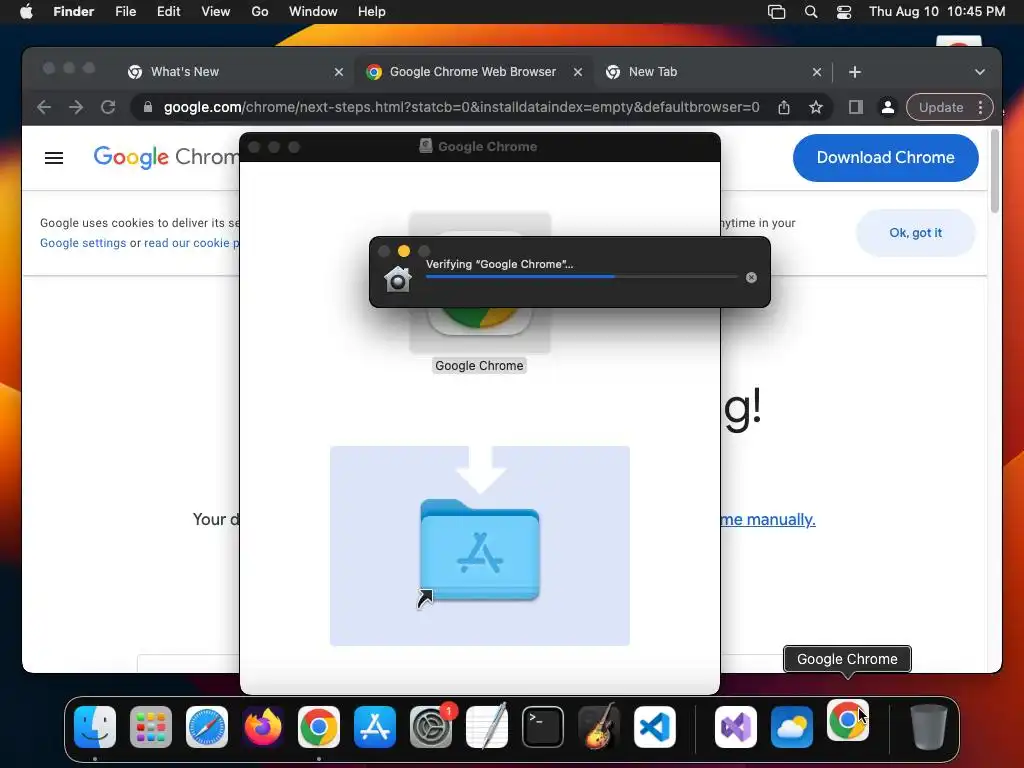The height and width of the screenshot is (768, 1024).
Task: Open the Finder menu
Action: [74, 12]
